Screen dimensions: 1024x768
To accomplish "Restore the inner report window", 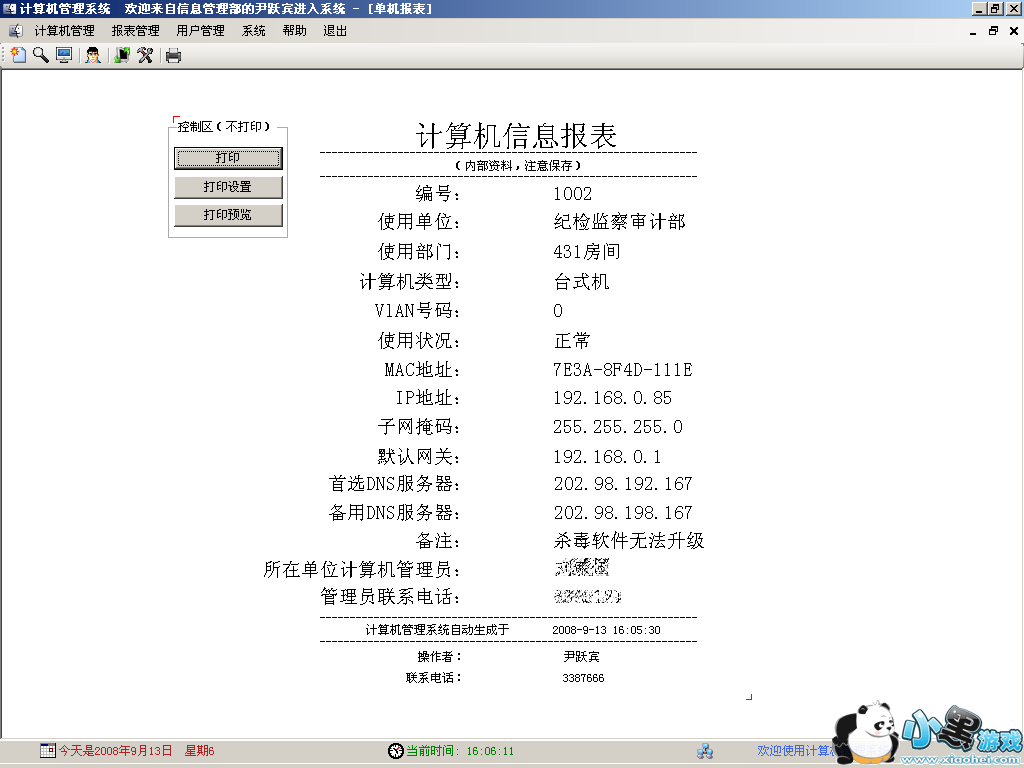I will tap(993, 31).
